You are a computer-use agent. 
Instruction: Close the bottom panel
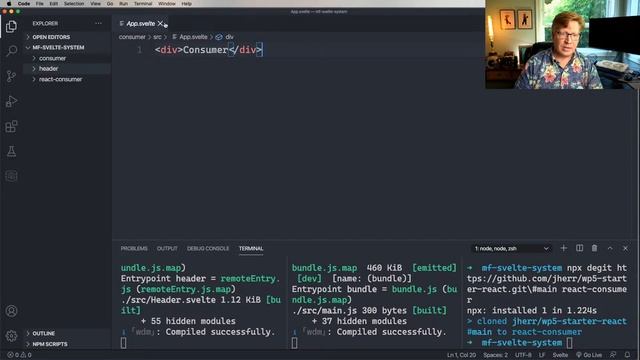[625, 248]
